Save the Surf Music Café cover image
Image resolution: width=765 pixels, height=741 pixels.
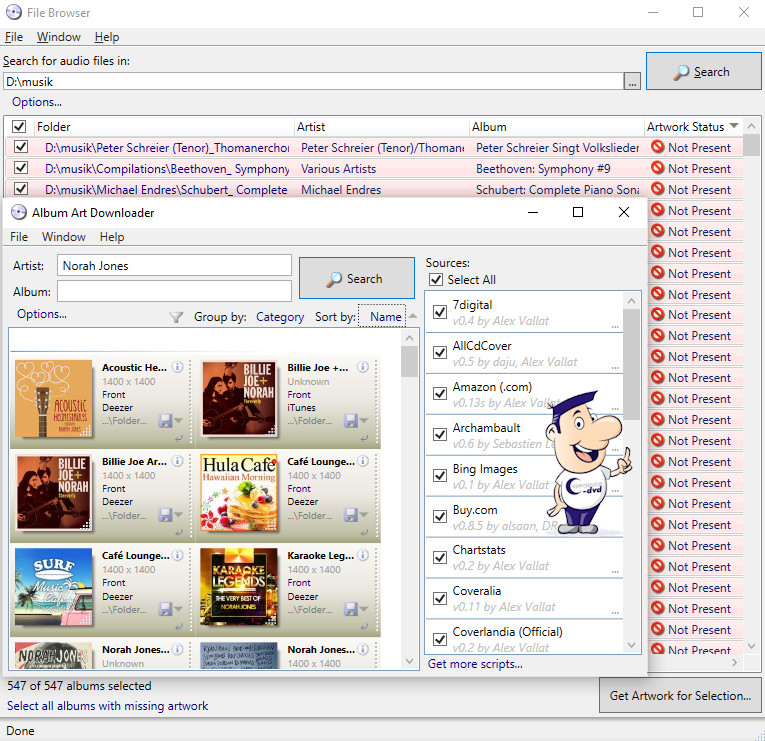tap(165, 609)
